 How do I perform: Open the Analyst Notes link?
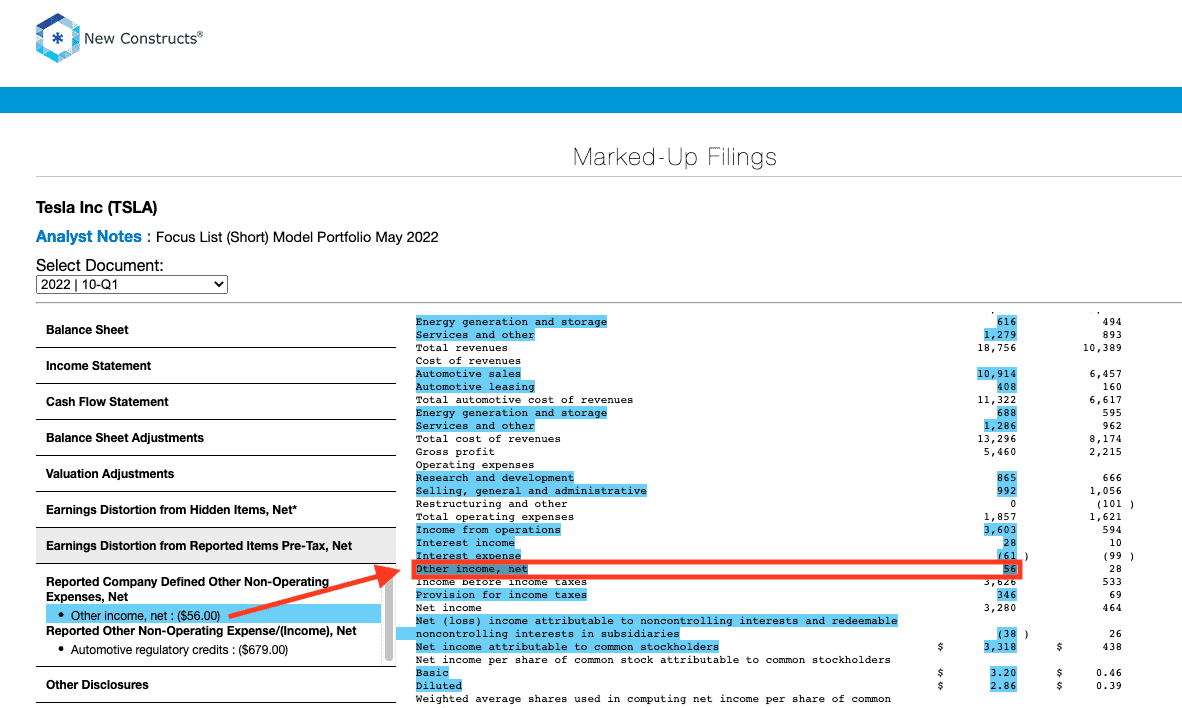point(89,237)
